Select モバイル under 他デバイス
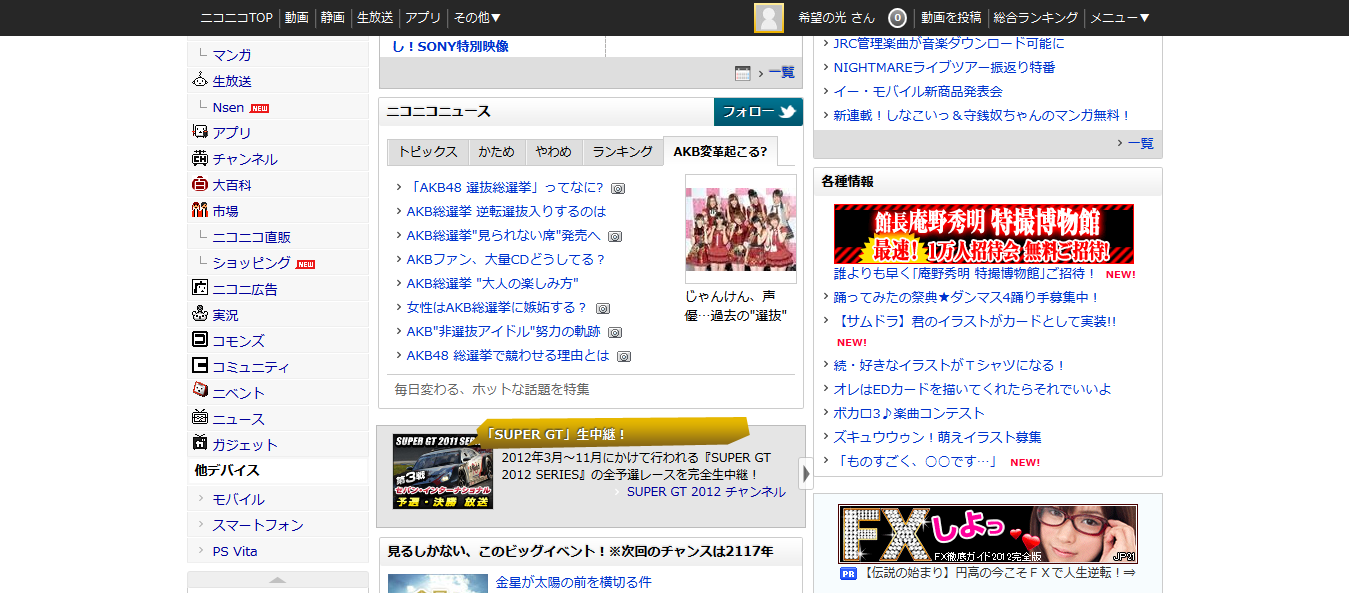The height and width of the screenshot is (593, 1349). tap(238, 499)
